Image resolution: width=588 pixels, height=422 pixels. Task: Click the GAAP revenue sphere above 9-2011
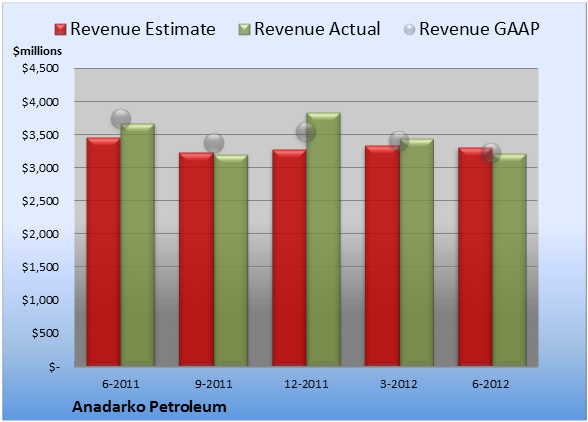click(214, 143)
